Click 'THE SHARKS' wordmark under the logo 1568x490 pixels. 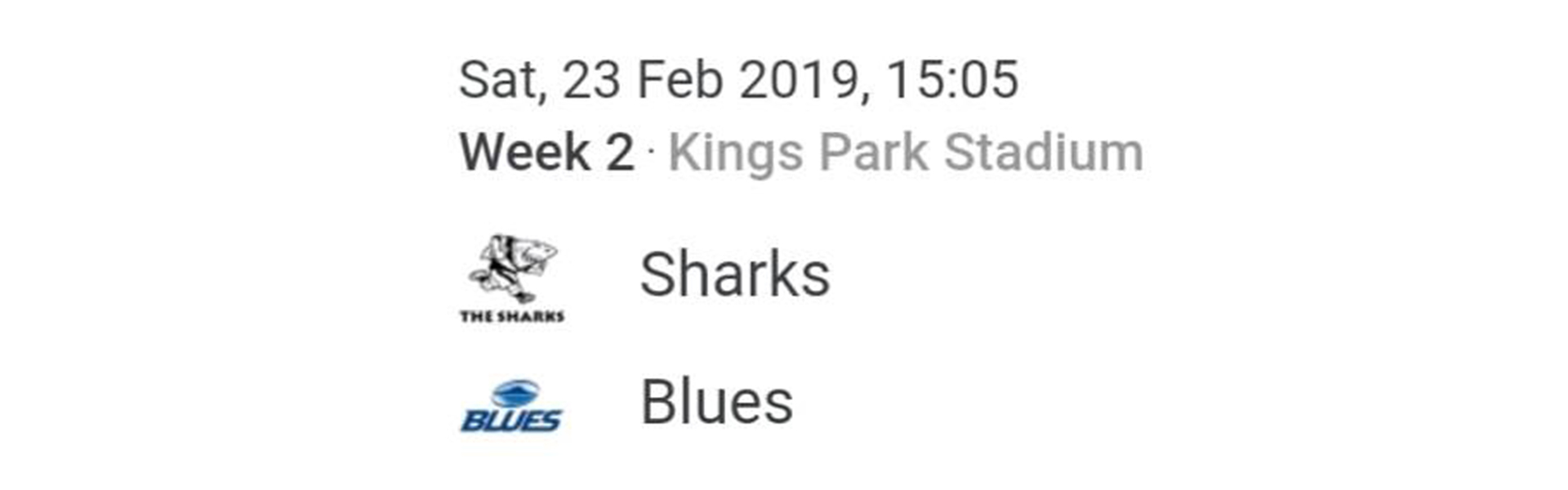[x=512, y=316]
